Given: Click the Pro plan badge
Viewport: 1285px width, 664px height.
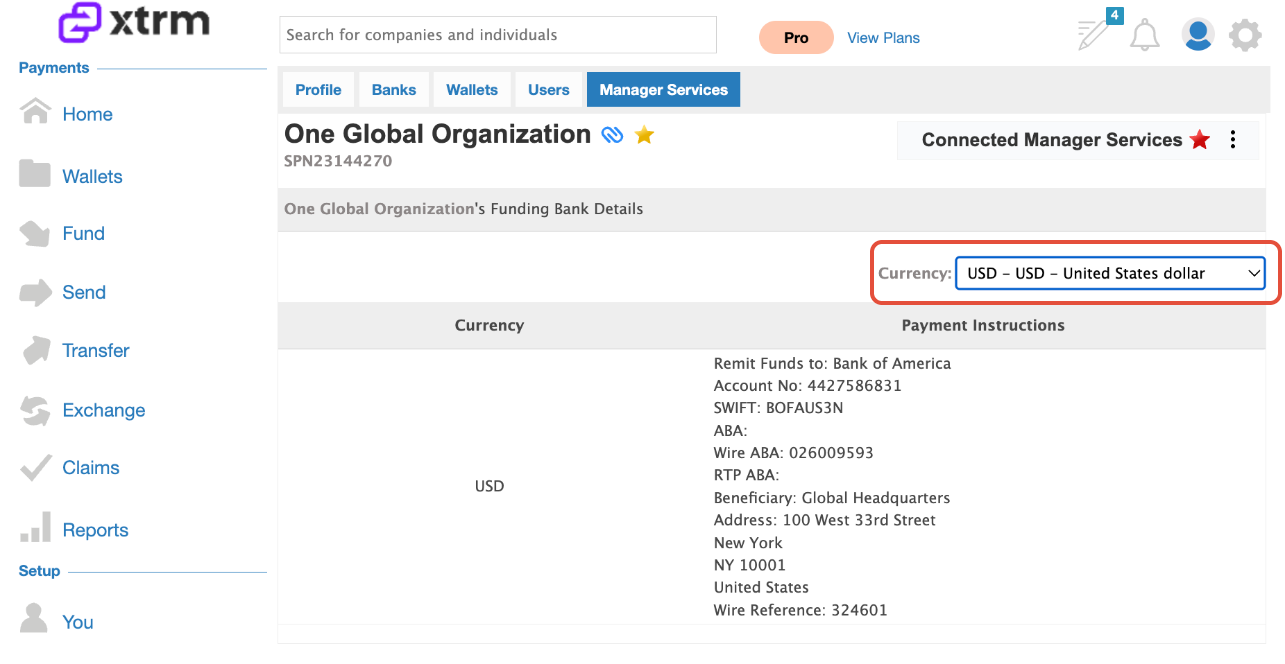Looking at the screenshot, I should click(796, 37).
